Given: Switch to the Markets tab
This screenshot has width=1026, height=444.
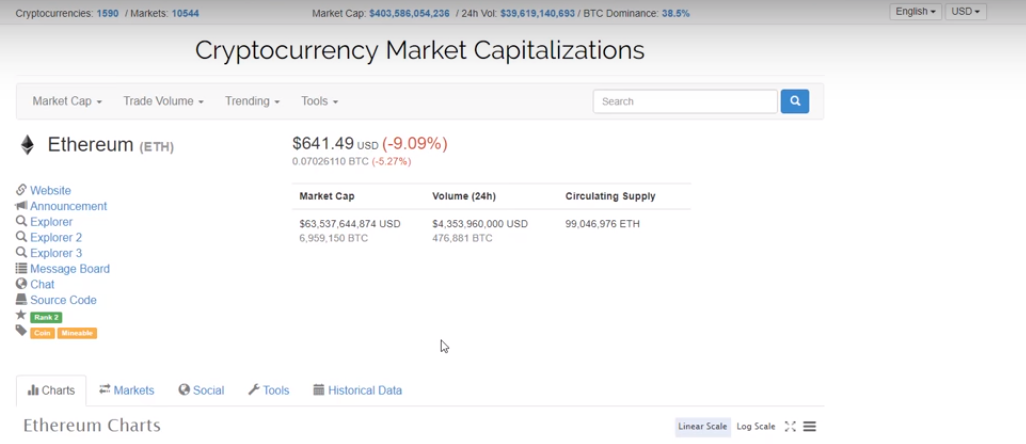Looking at the screenshot, I should (x=126, y=390).
